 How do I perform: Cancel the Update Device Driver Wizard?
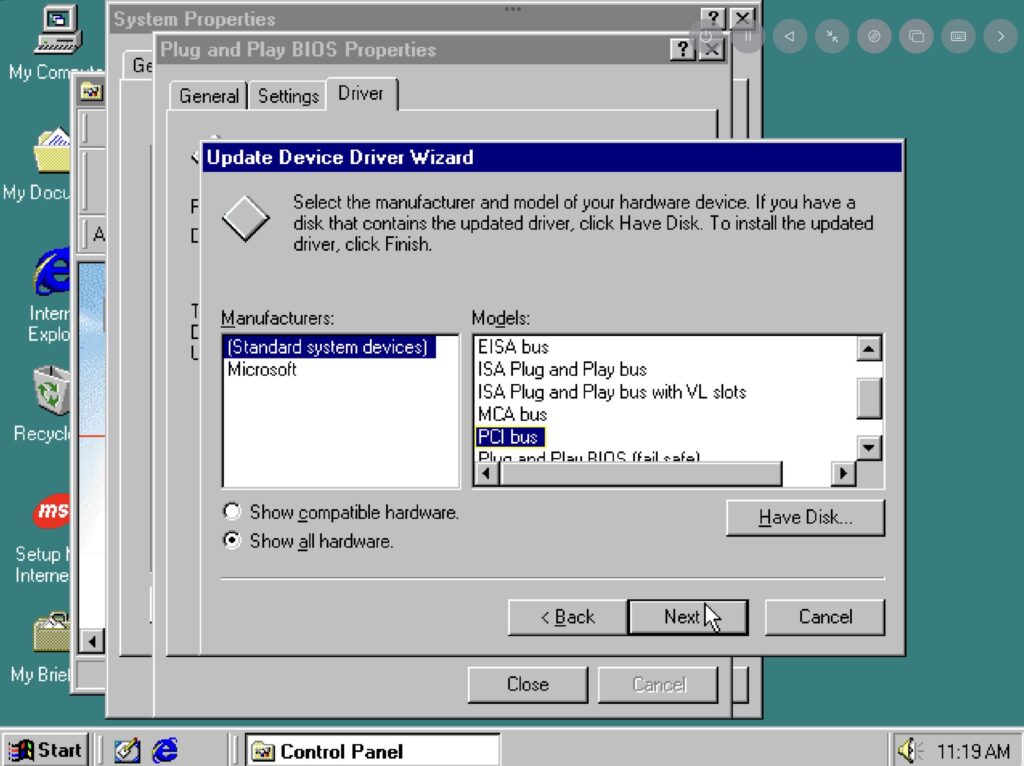pos(825,617)
